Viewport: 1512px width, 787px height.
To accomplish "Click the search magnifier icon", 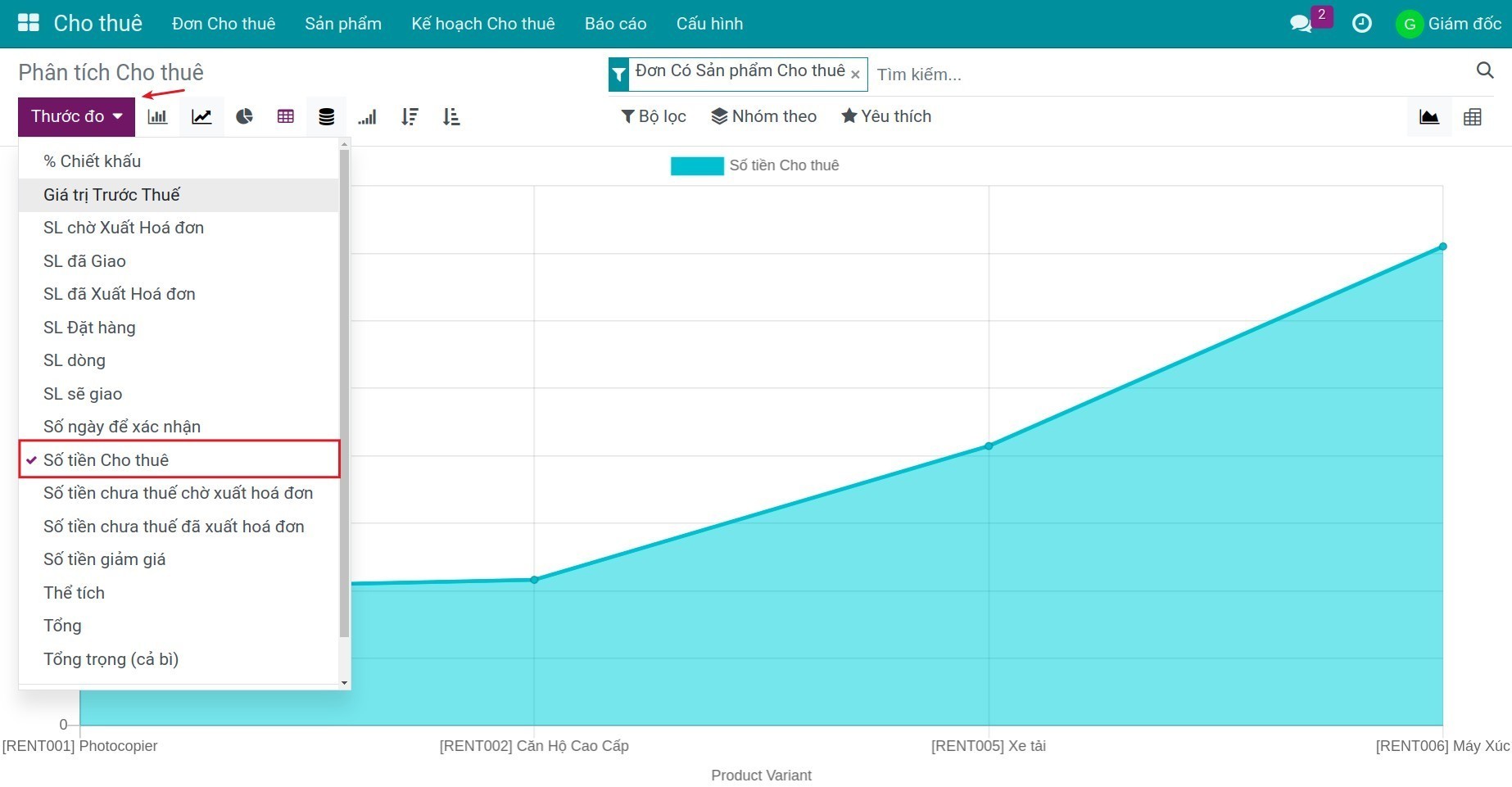I will 1485,70.
